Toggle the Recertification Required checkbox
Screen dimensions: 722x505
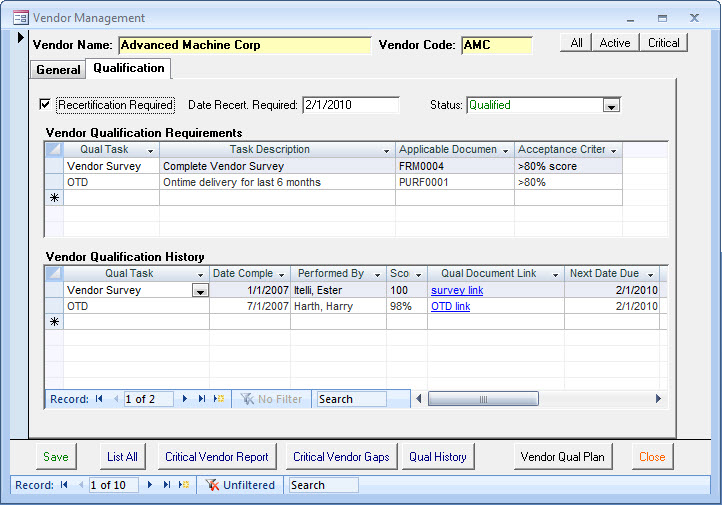pos(44,105)
